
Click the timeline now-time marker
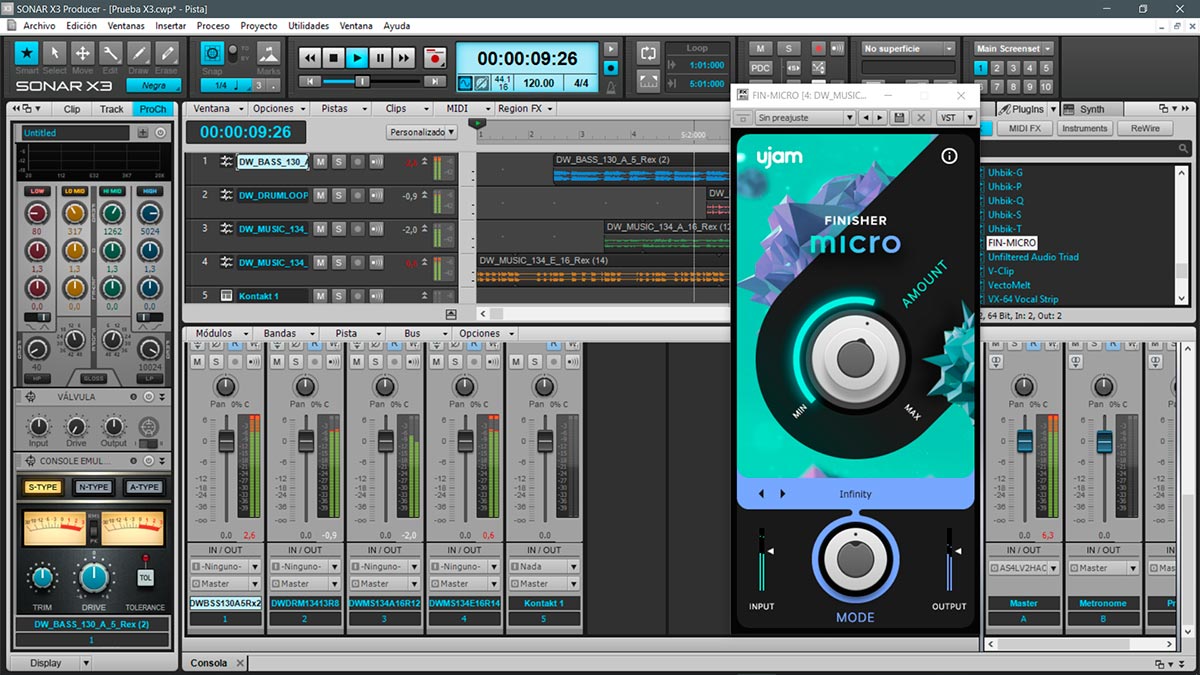(480, 123)
